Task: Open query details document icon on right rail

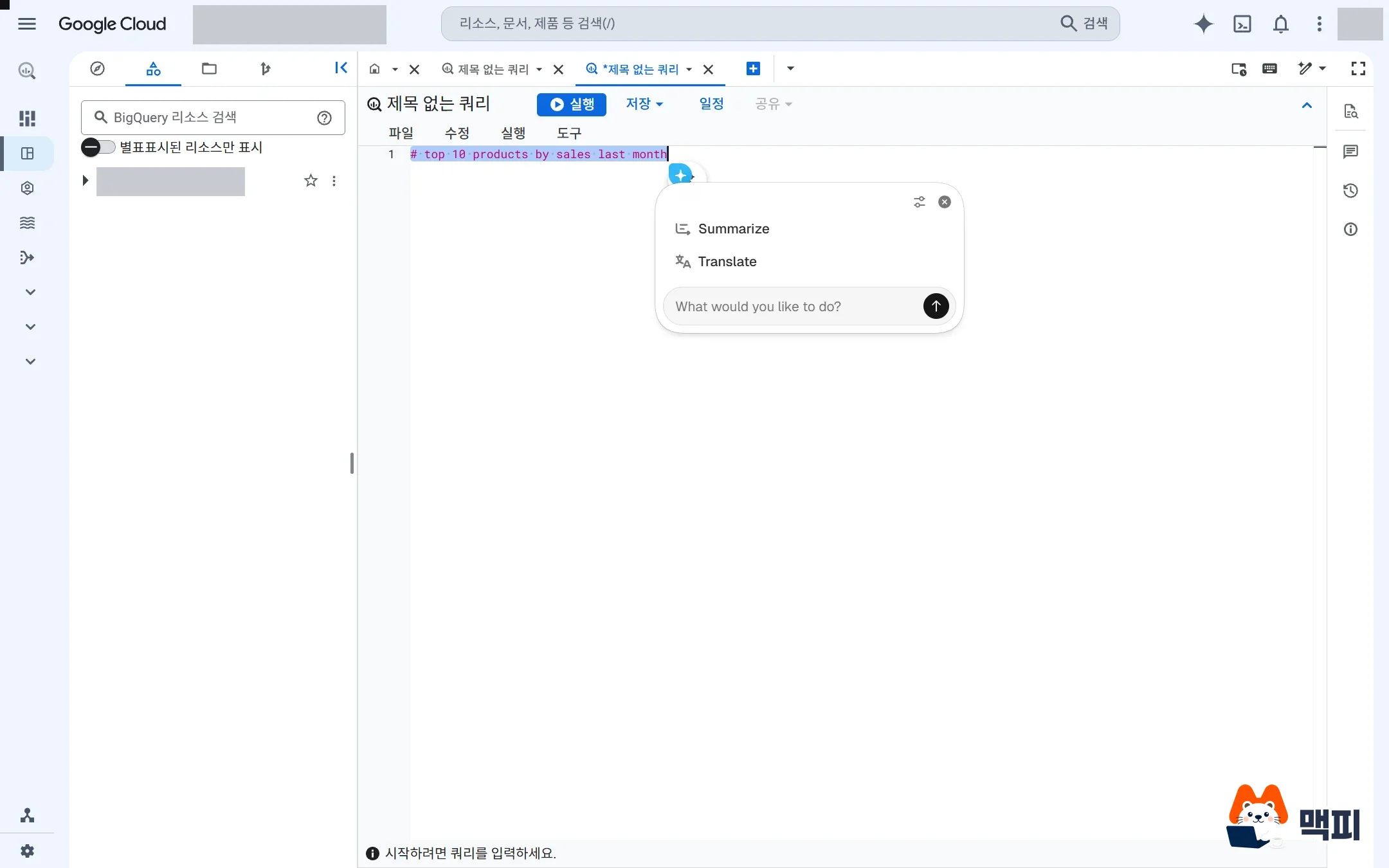Action: (x=1350, y=111)
